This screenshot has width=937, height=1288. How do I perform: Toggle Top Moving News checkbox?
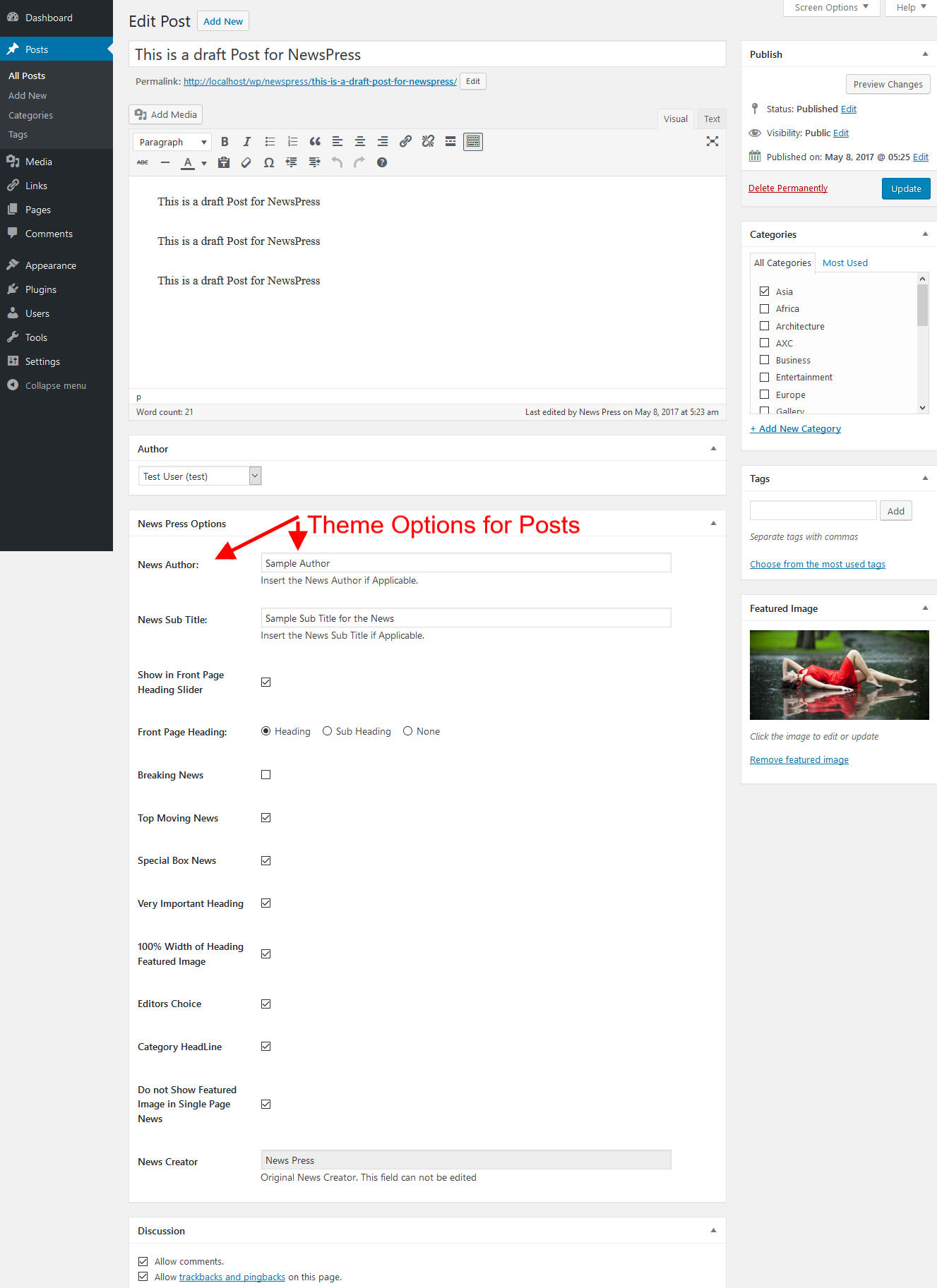[266, 818]
